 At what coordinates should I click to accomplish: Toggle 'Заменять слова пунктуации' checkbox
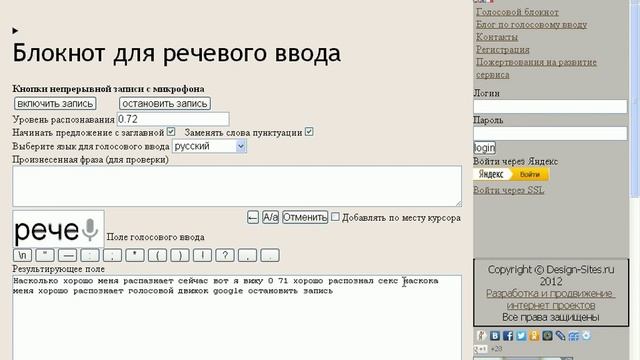pos(309,132)
